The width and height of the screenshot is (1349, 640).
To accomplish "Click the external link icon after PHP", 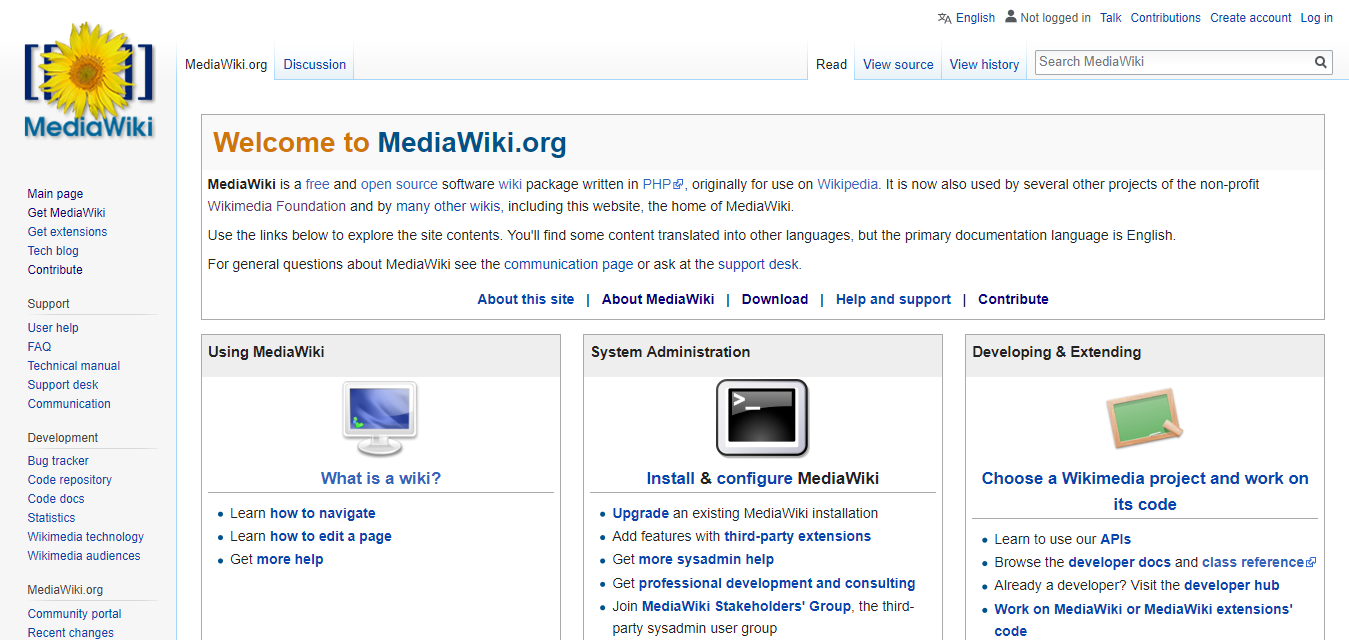I will coord(678,185).
